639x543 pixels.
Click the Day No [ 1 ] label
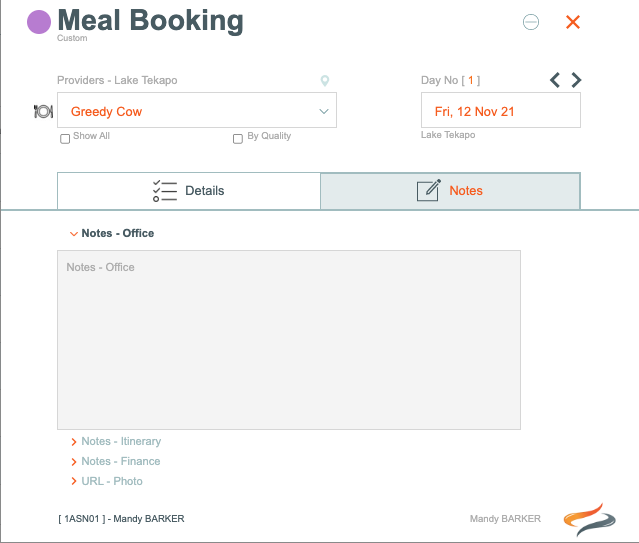click(x=450, y=80)
